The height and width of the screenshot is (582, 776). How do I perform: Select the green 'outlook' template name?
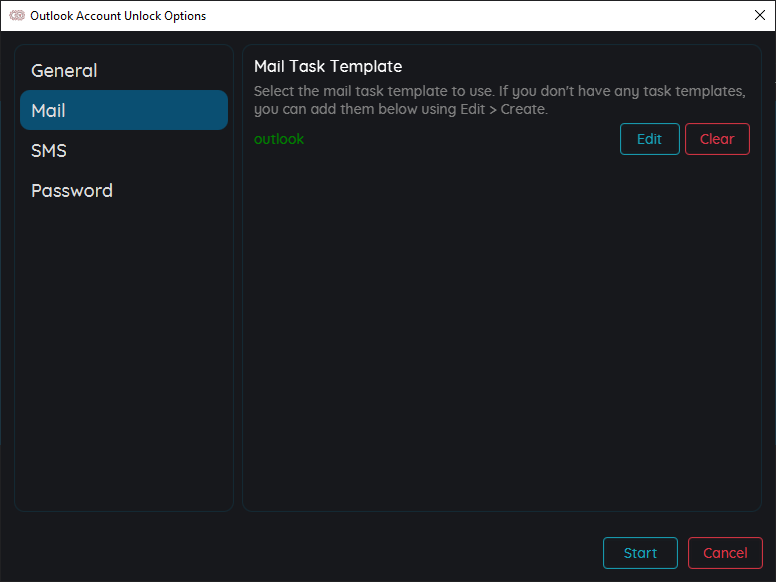pyautogui.click(x=279, y=139)
